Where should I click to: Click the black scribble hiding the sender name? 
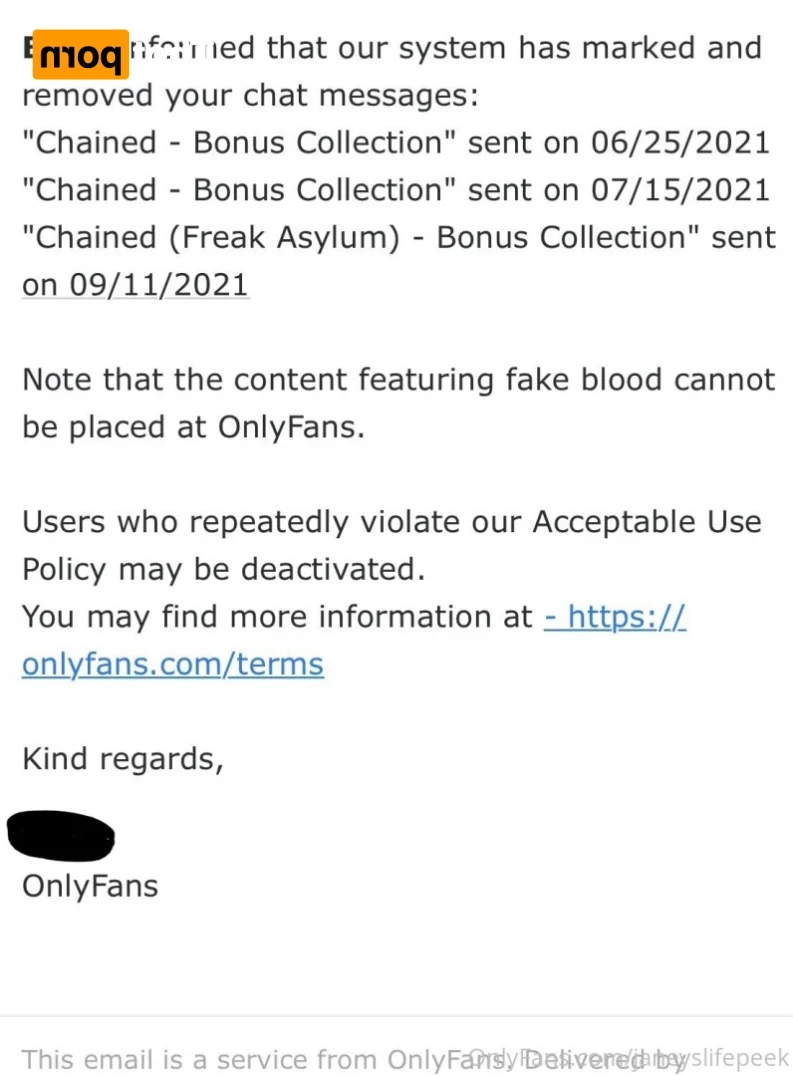[x=60, y=835]
